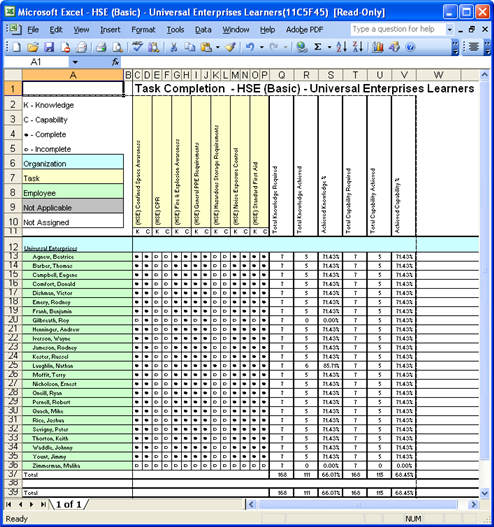The height and width of the screenshot is (527, 494).
Task: Open the File menu
Action: 33,30
